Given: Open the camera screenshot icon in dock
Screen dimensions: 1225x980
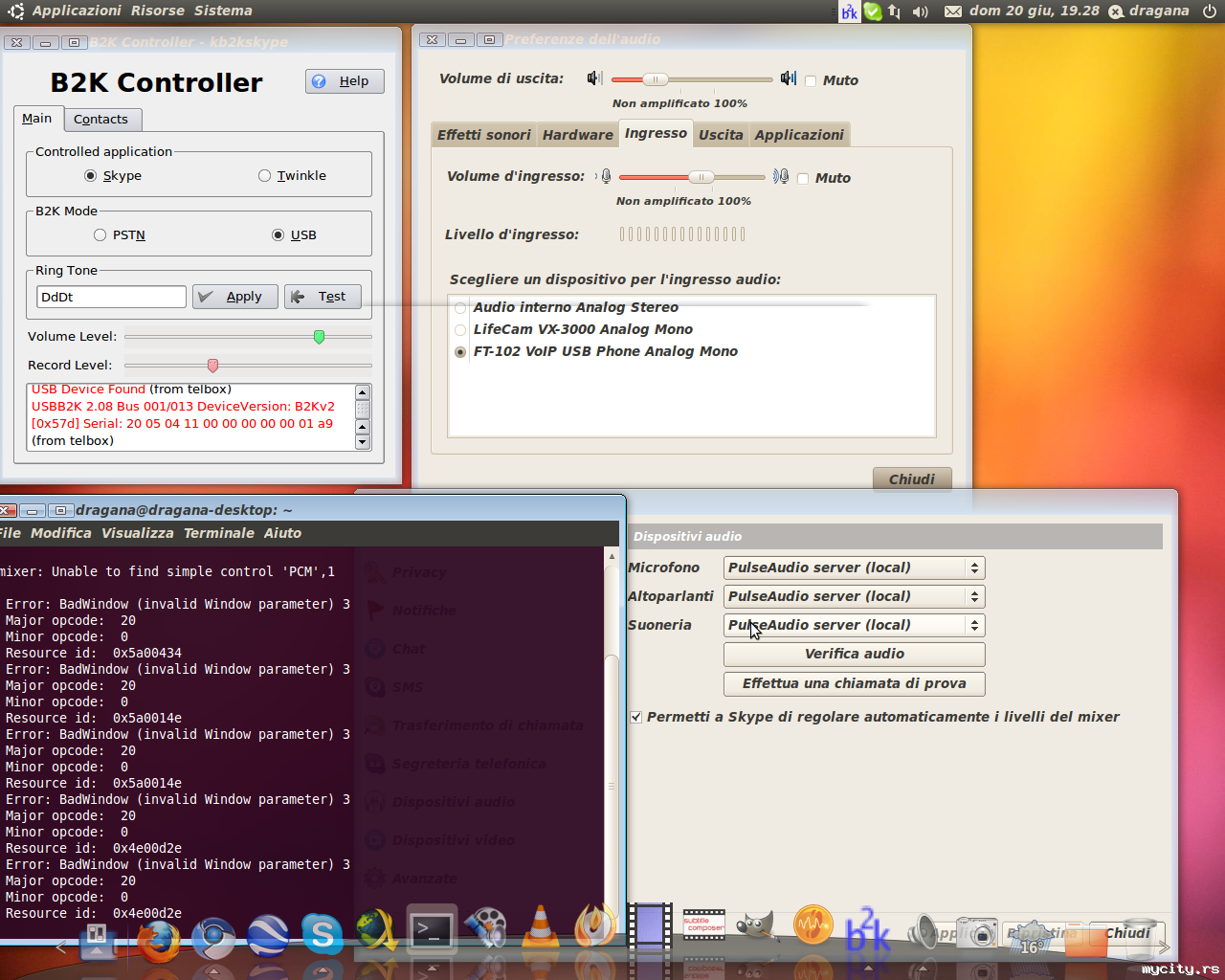Looking at the screenshot, I should click(x=977, y=930).
